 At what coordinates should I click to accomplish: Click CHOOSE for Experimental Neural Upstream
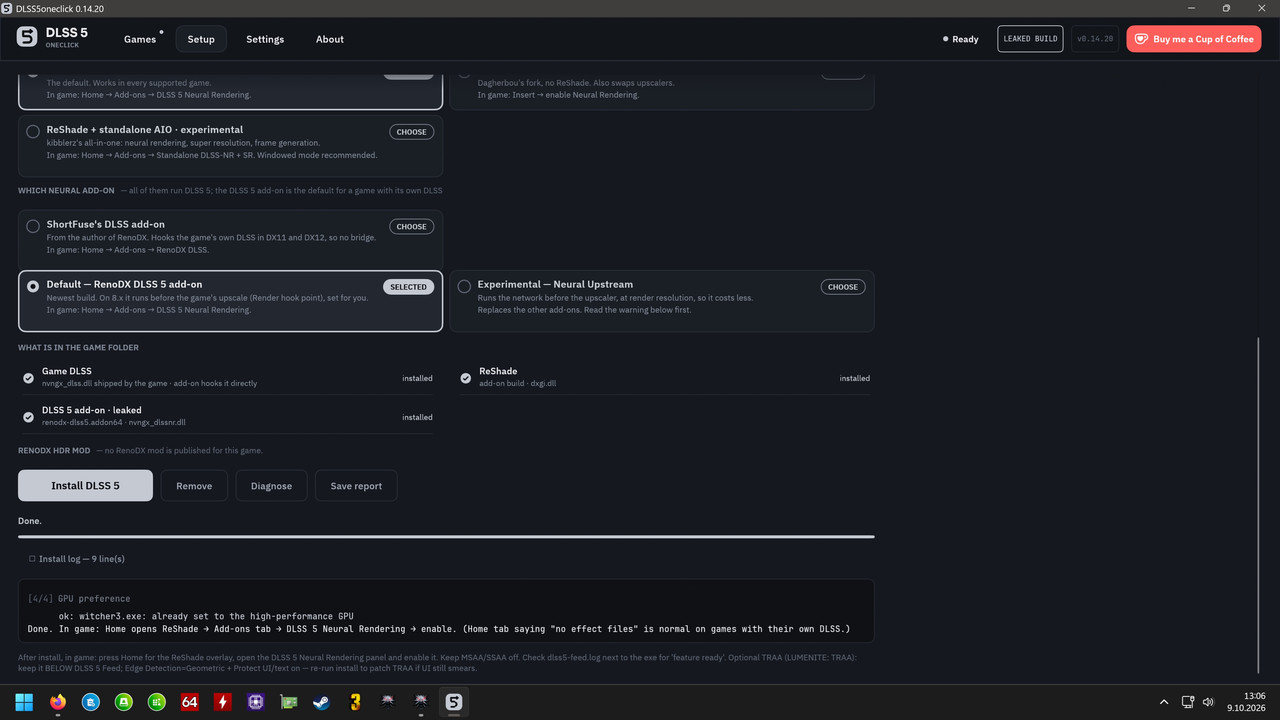843,287
